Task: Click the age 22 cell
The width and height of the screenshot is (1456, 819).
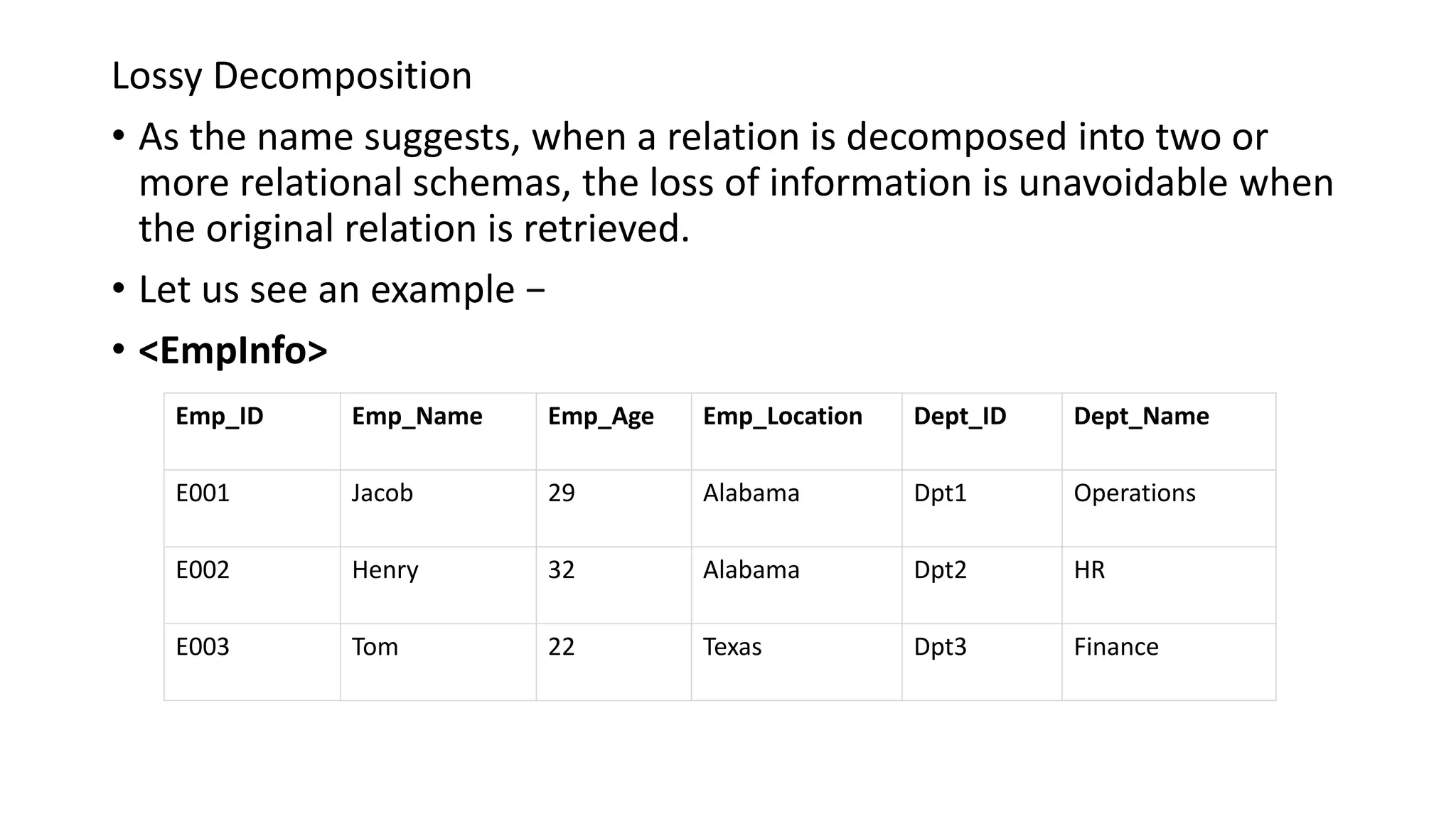Action: tap(561, 646)
